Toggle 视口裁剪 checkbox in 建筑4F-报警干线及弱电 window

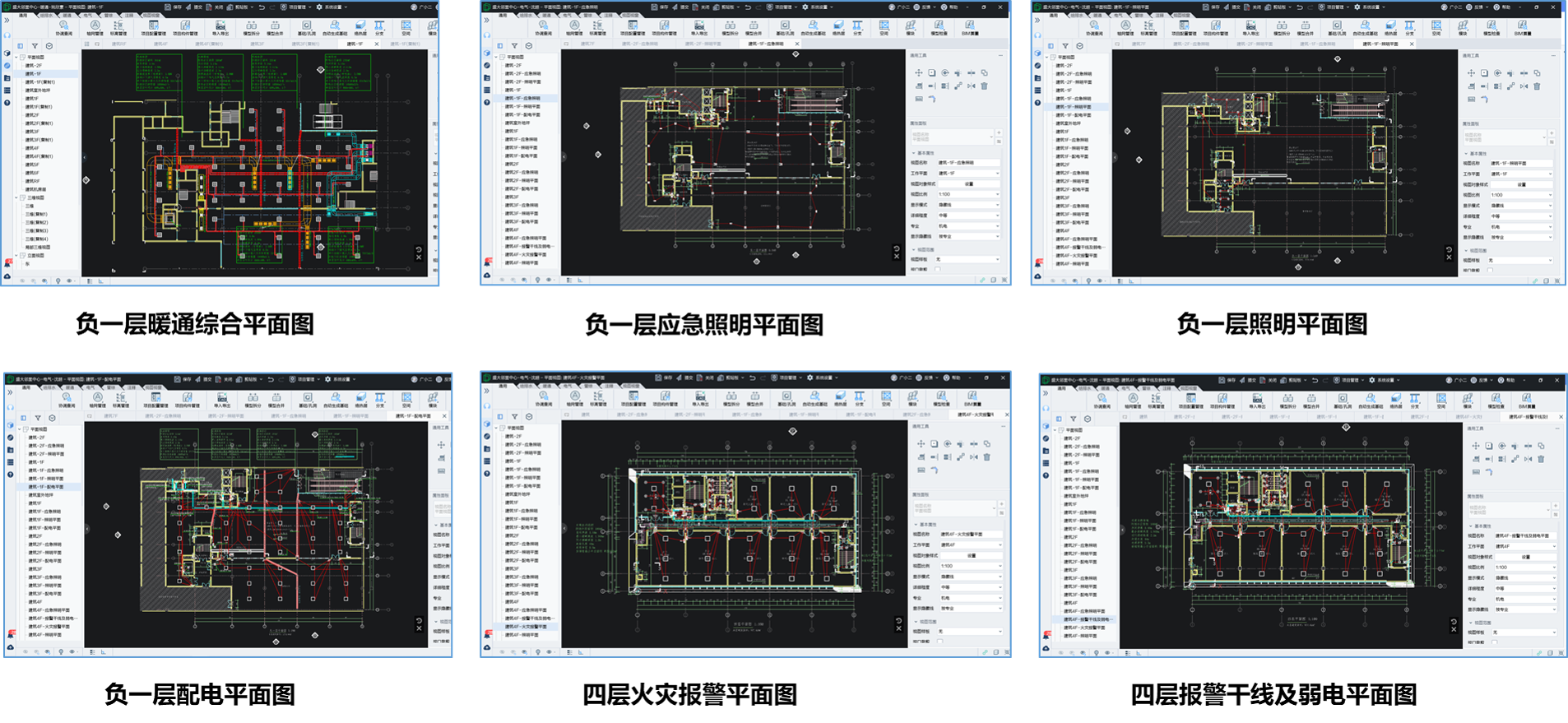click(x=1495, y=642)
